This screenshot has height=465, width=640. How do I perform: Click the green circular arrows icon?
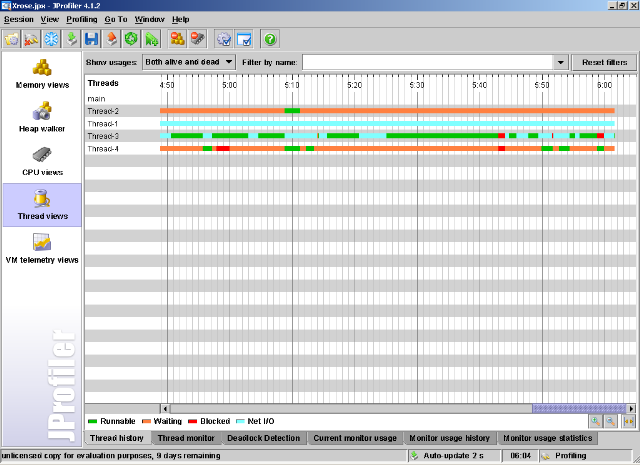click(131, 40)
